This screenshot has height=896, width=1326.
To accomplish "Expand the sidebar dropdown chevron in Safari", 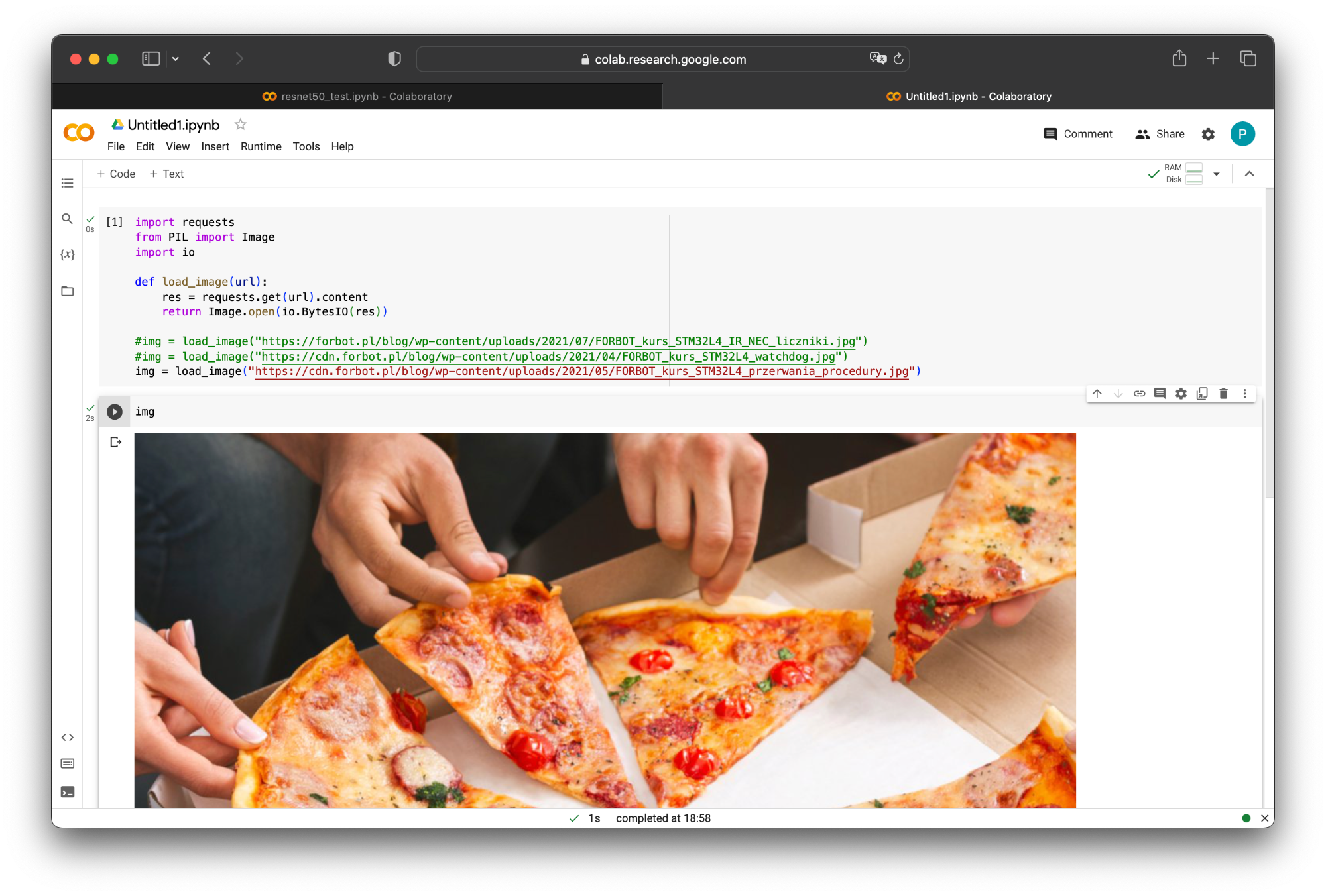I will pyautogui.click(x=176, y=59).
